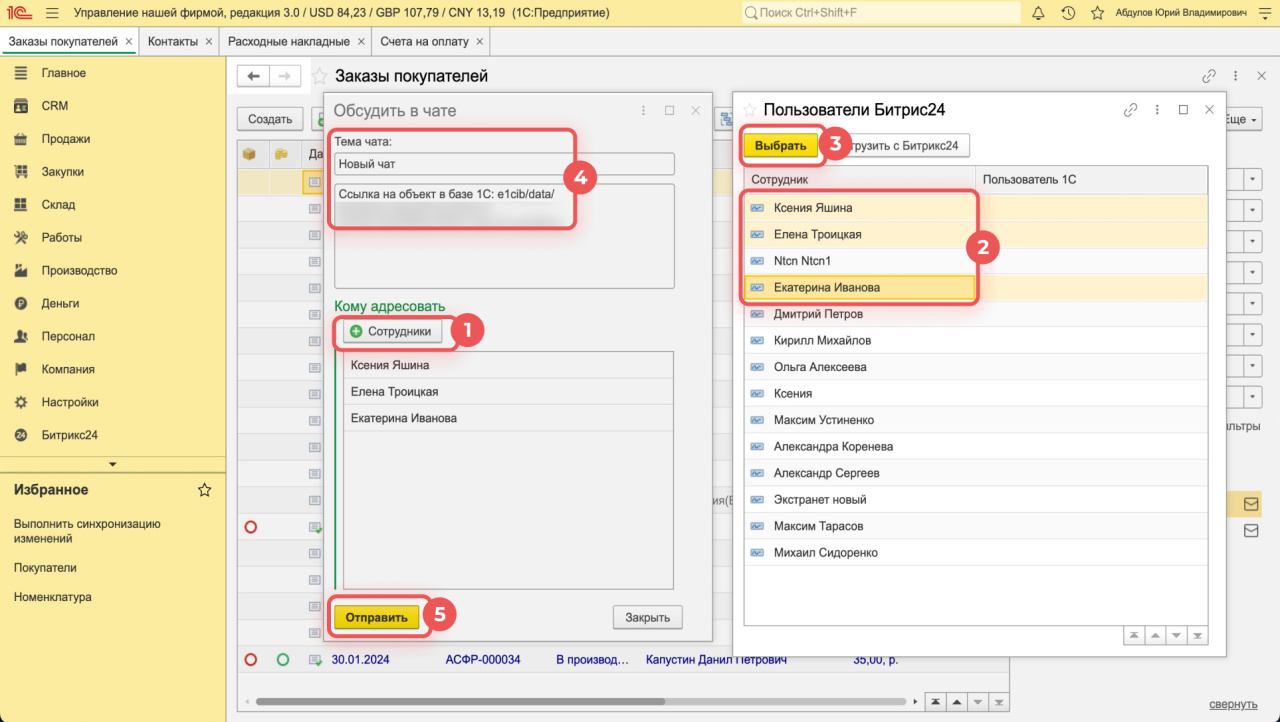Open favorites star in the top bar
The image size is (1280, 722).
point(1097,13)
